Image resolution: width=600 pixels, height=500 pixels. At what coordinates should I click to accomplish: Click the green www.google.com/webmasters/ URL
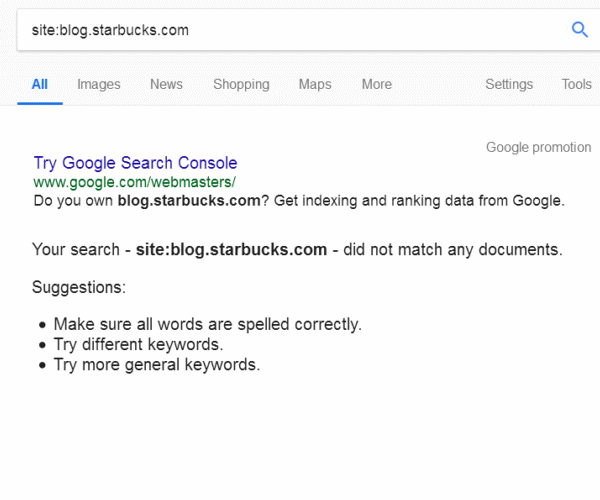[x=134, y=182]
